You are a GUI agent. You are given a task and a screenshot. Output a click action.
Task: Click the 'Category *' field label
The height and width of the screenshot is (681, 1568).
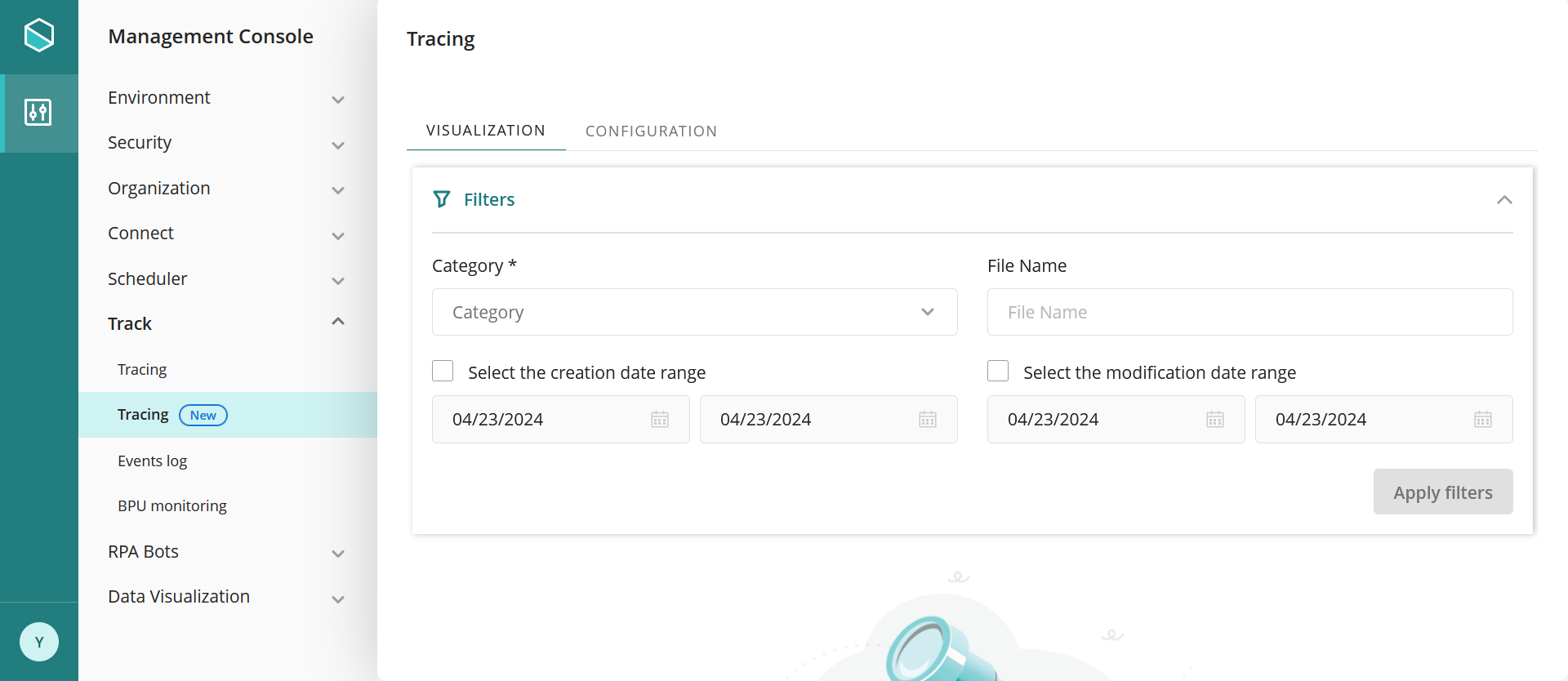(x=474, y=266)
